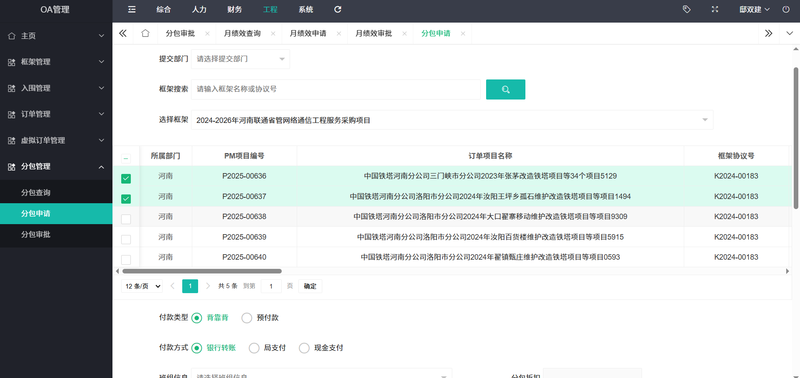Open the 财务 top menu
This screenshot has width=800, height=378.
coord(235,9)
